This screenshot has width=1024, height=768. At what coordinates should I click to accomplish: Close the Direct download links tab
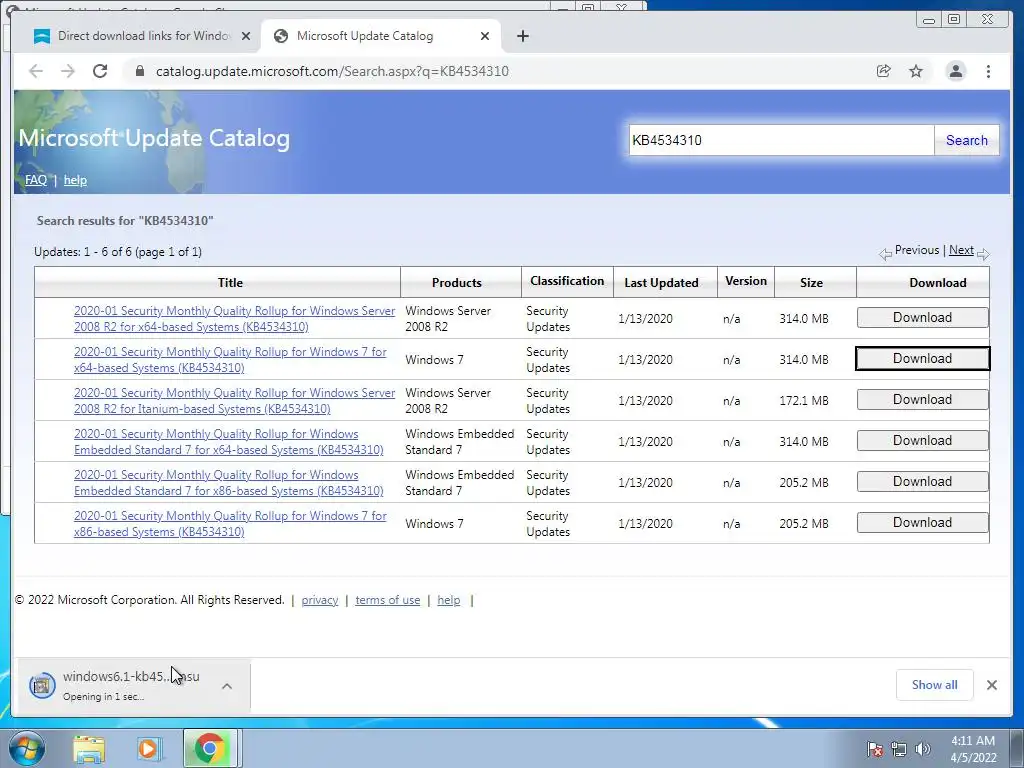pyautogui.click(x=246, y=36)
